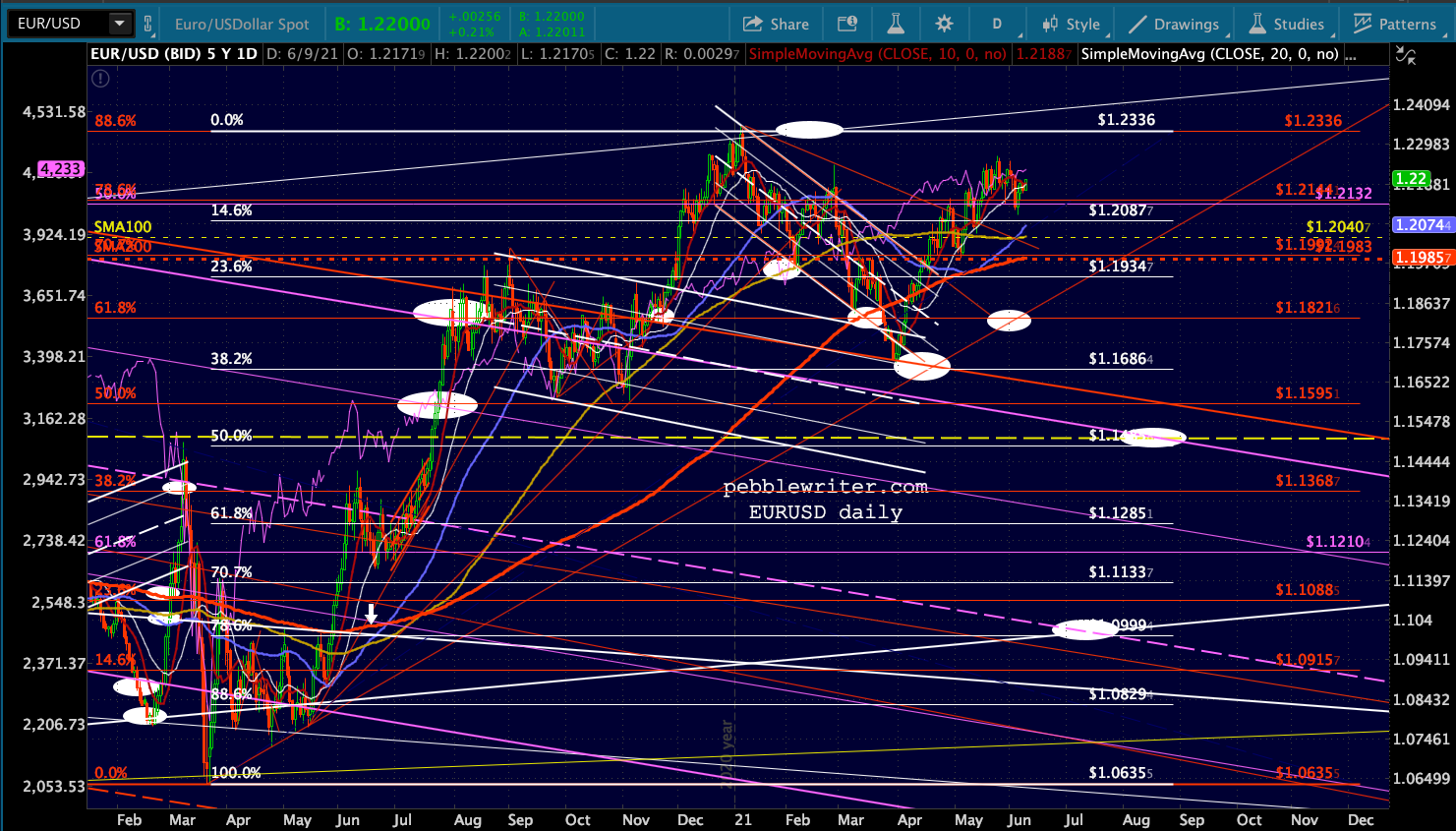Open the Drawings menu
This screenshot has width=1456, height=831.
tap(1174, 24)
